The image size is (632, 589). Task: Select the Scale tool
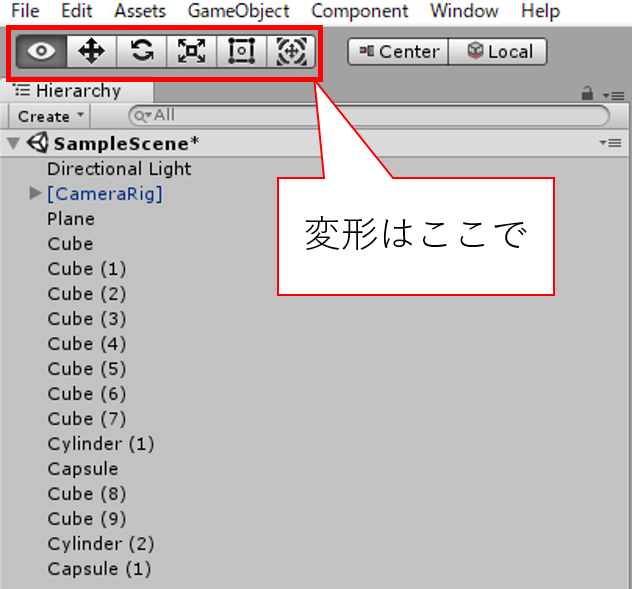(192, 51)
